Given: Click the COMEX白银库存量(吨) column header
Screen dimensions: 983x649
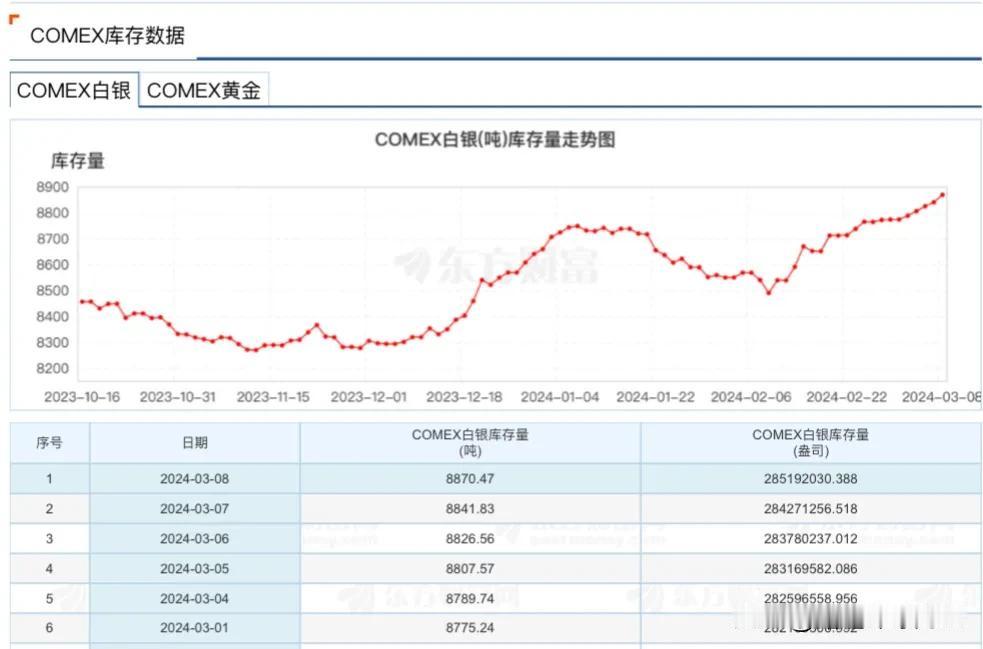Looking at the screenshot, I should 470,443.
